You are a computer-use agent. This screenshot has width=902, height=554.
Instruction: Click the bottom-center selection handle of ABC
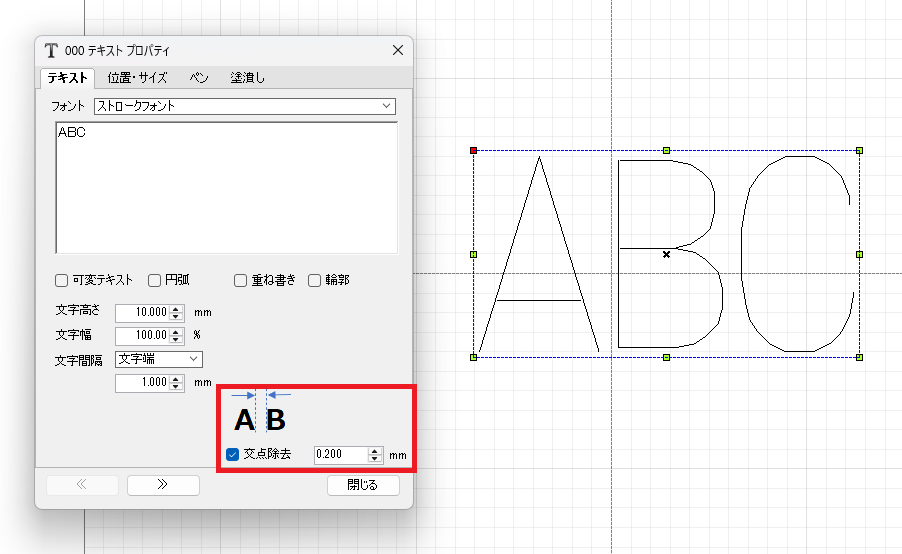pos(666,358)
